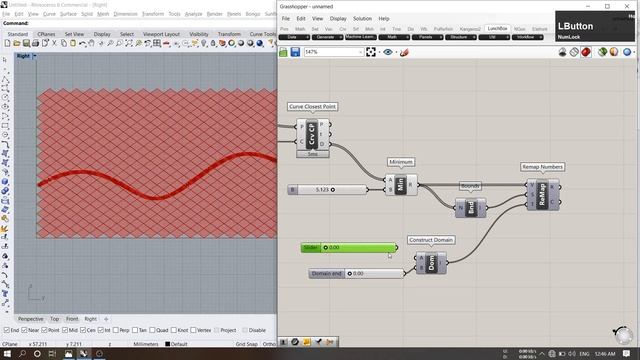The width and height of the screenshot is (640, 360).
Task: Expand the Math panel in LunchBox tab
Action: [x=394, y=37]
